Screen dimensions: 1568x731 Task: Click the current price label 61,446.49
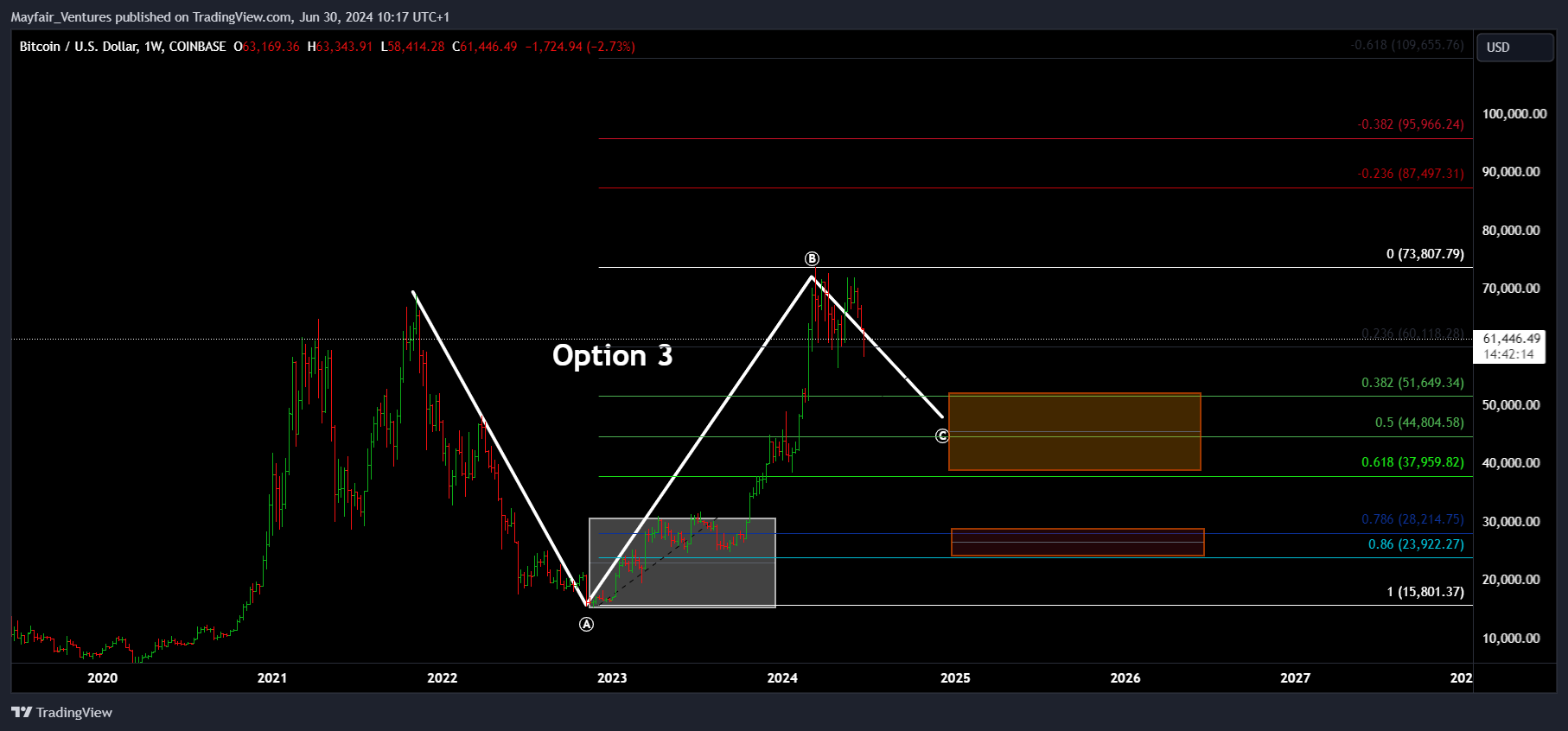coord(1512,339)
